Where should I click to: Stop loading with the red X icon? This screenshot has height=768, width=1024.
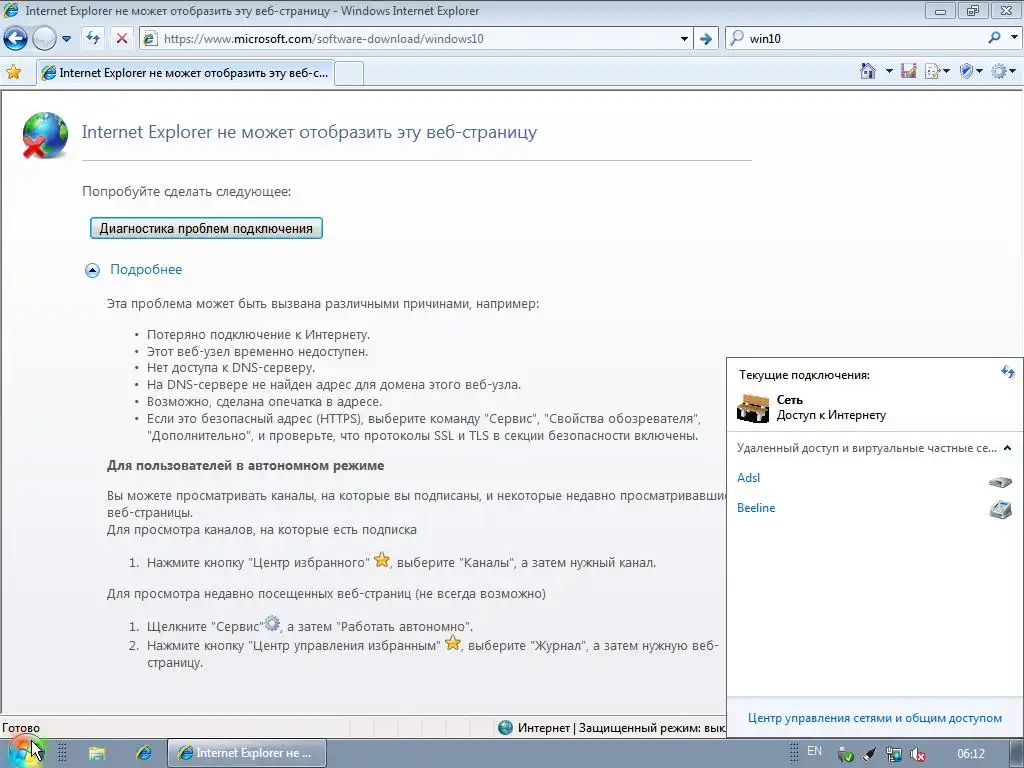click(x=121, y=39)
